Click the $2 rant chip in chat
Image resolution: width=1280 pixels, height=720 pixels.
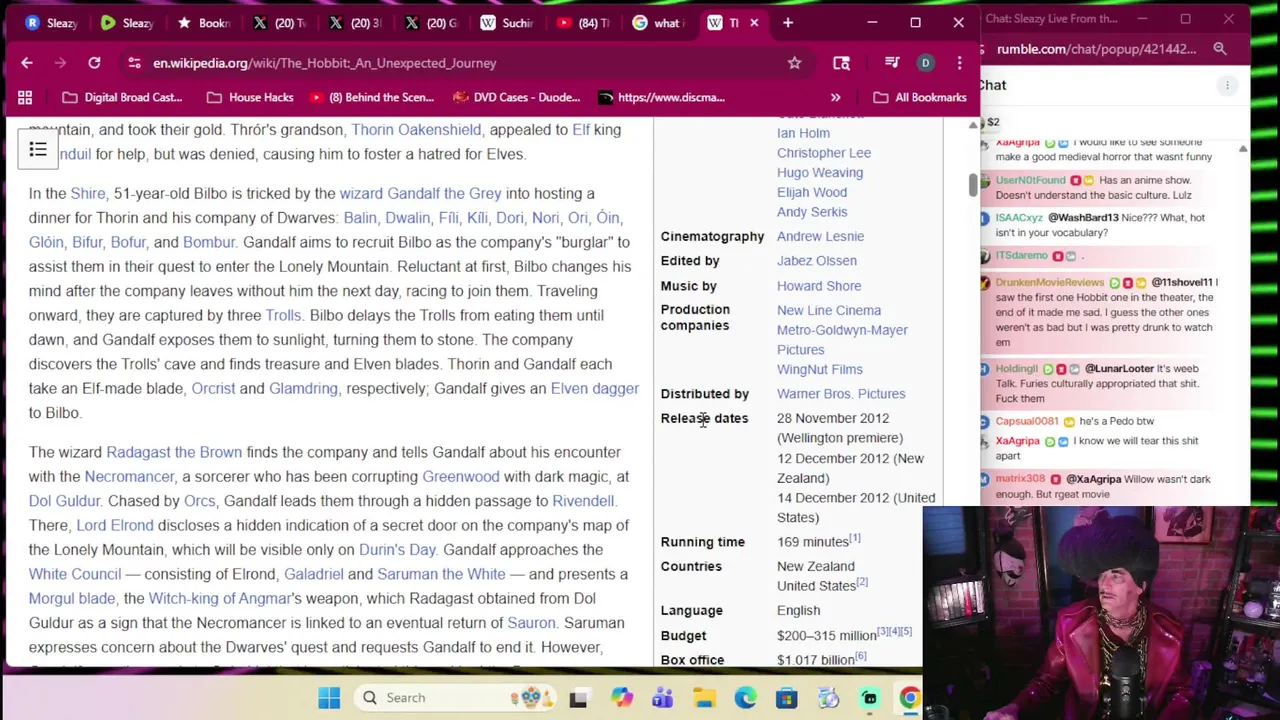coord(990,122)
